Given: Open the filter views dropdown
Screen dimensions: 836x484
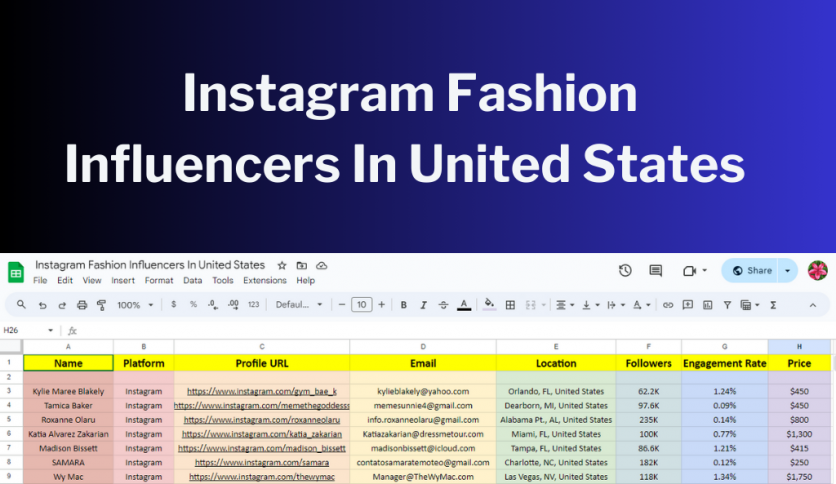Looking at the screenshot, I should [750, 305].
